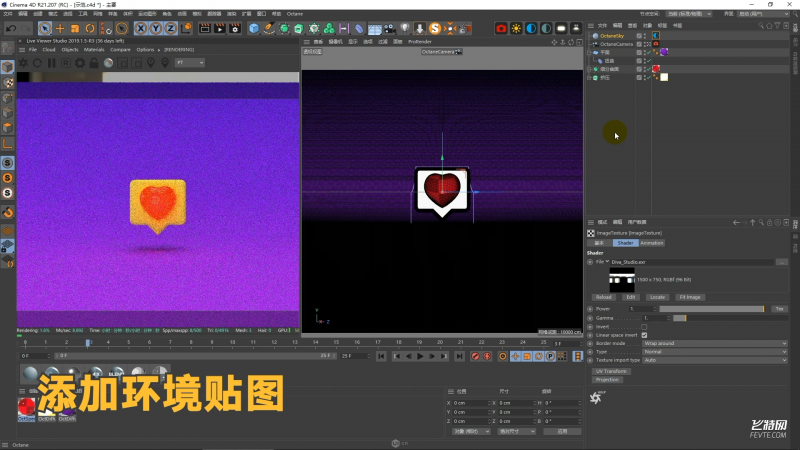
Task: Click the Undo arrow in top toolbar
Action: [11, 29]
